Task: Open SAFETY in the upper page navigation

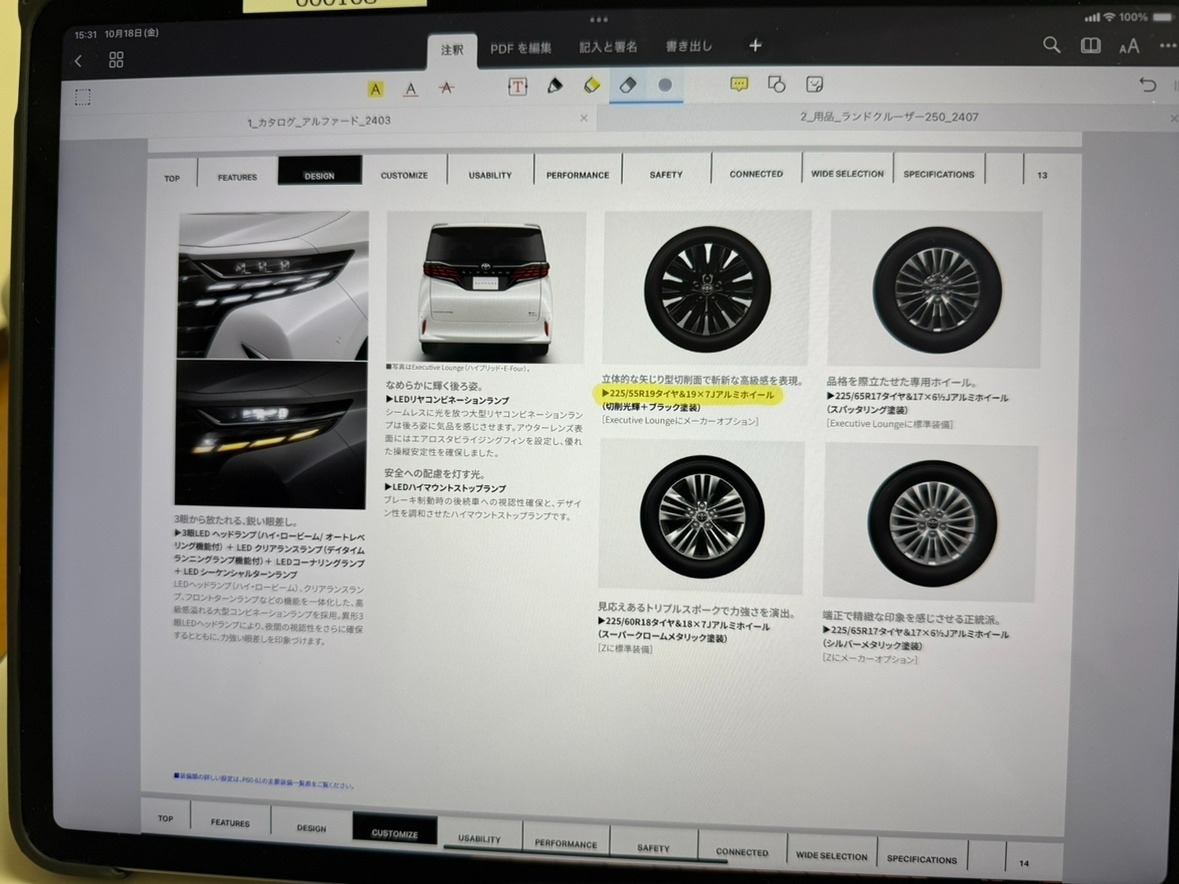Action: (666, 174)
